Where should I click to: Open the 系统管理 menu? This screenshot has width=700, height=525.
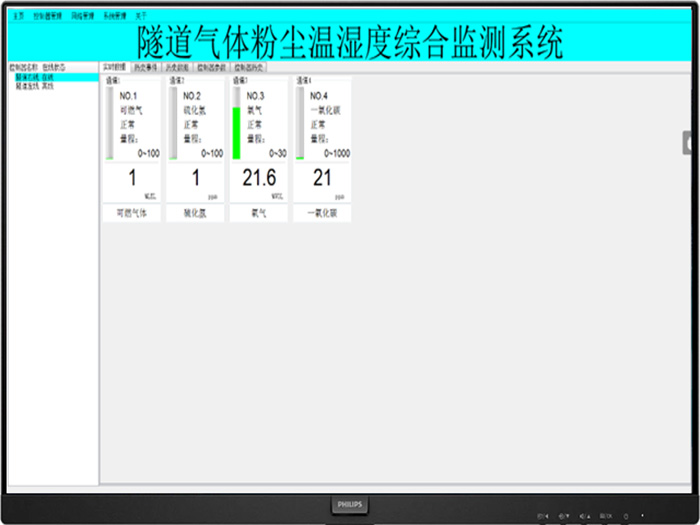[x=115, y=16]
